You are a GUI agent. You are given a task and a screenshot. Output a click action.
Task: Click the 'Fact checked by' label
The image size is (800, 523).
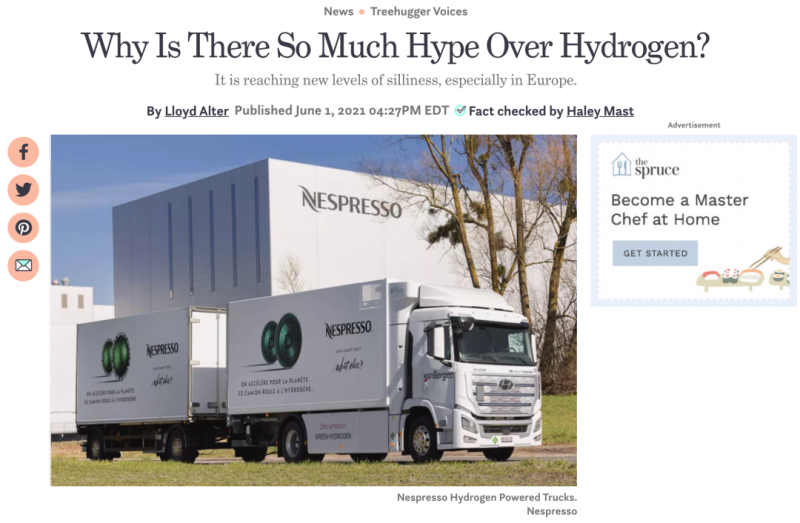click(x=516, y=111)
